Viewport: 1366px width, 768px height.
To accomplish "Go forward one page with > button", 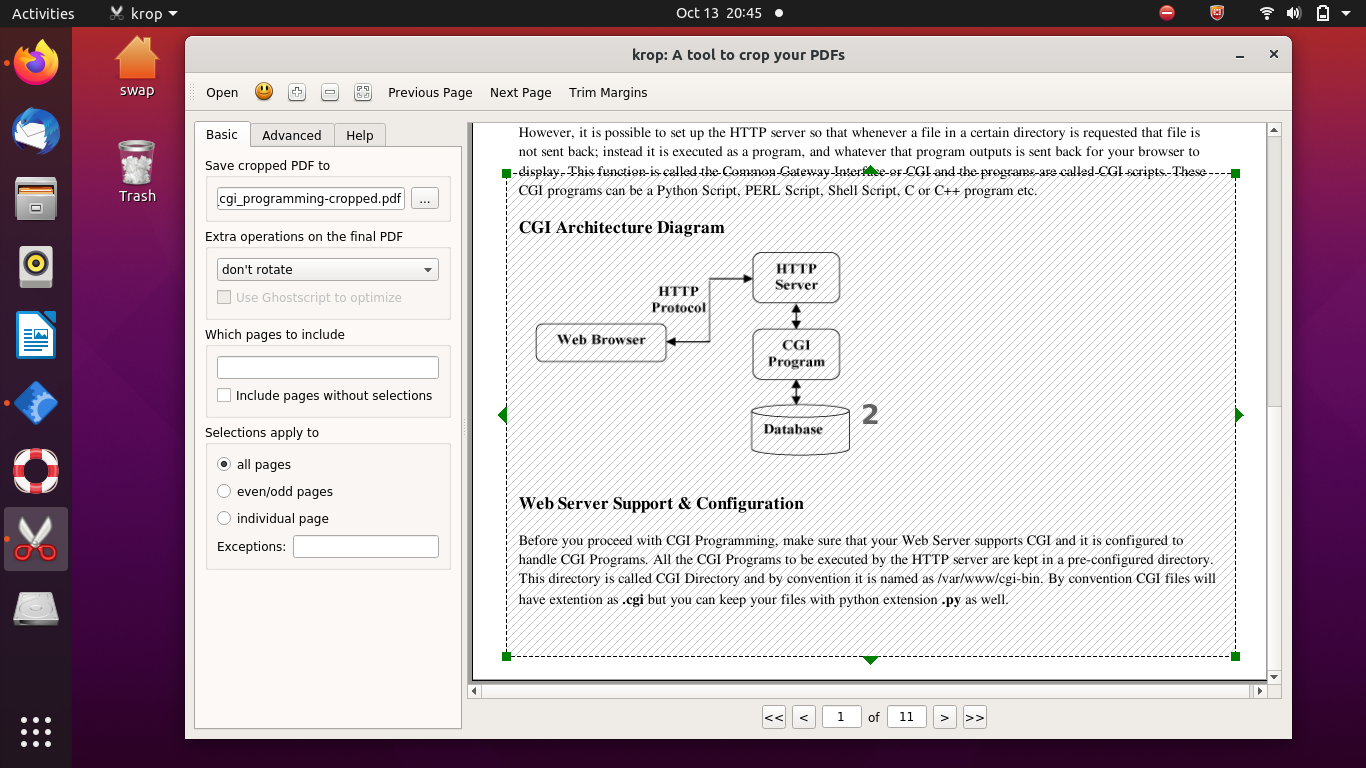I will [944, 717].
